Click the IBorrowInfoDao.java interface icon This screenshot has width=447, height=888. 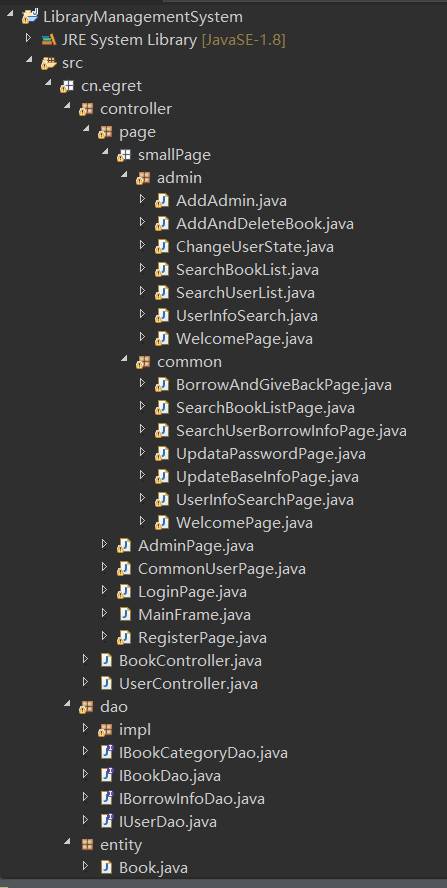[105, 799]
